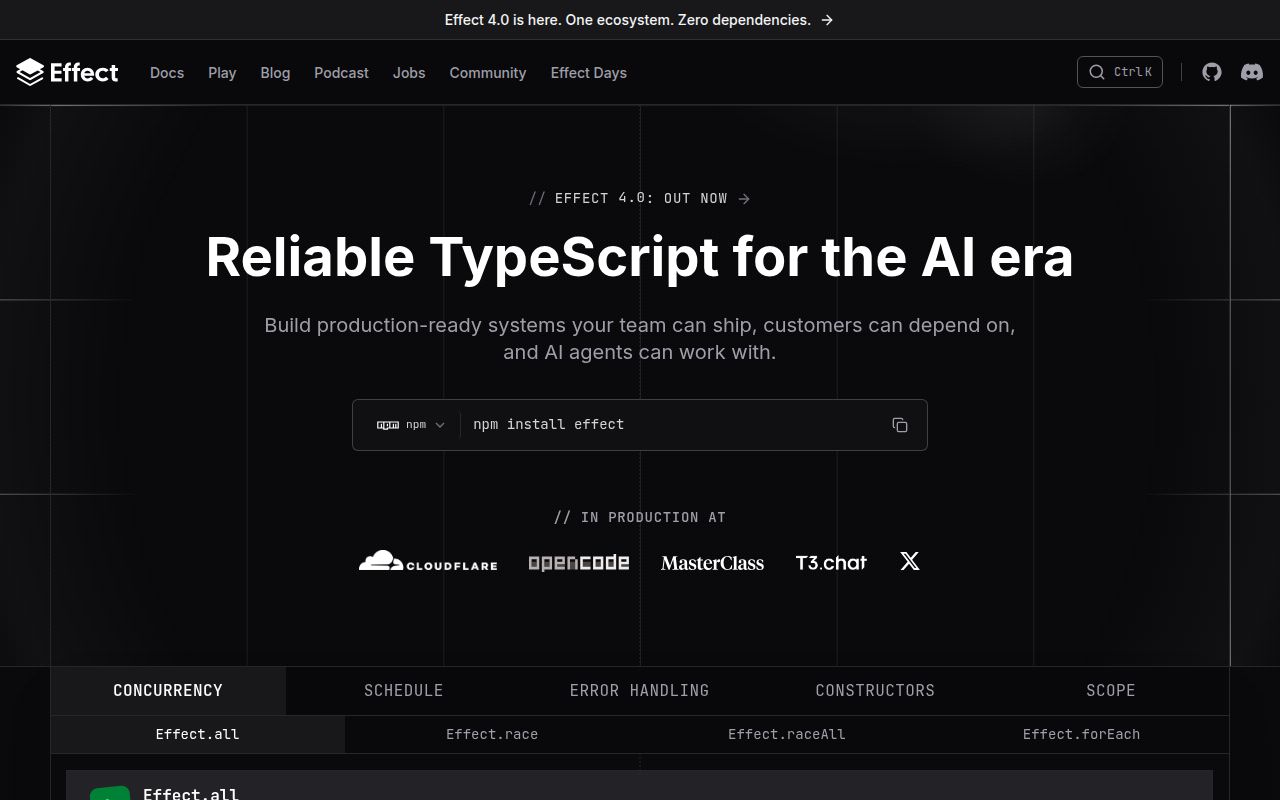Open Effect Days page
1280x800 pixels.
589,73
